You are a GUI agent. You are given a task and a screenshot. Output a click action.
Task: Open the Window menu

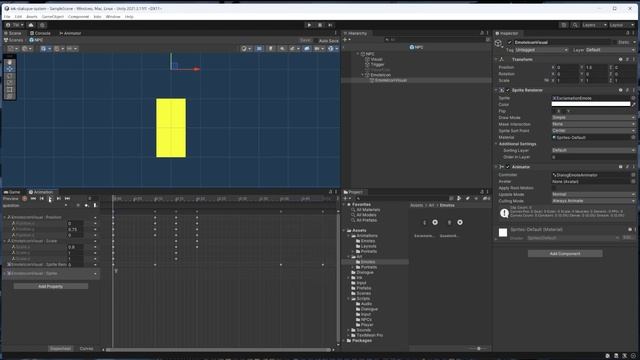pyautogui.click(x=113, y=17)
